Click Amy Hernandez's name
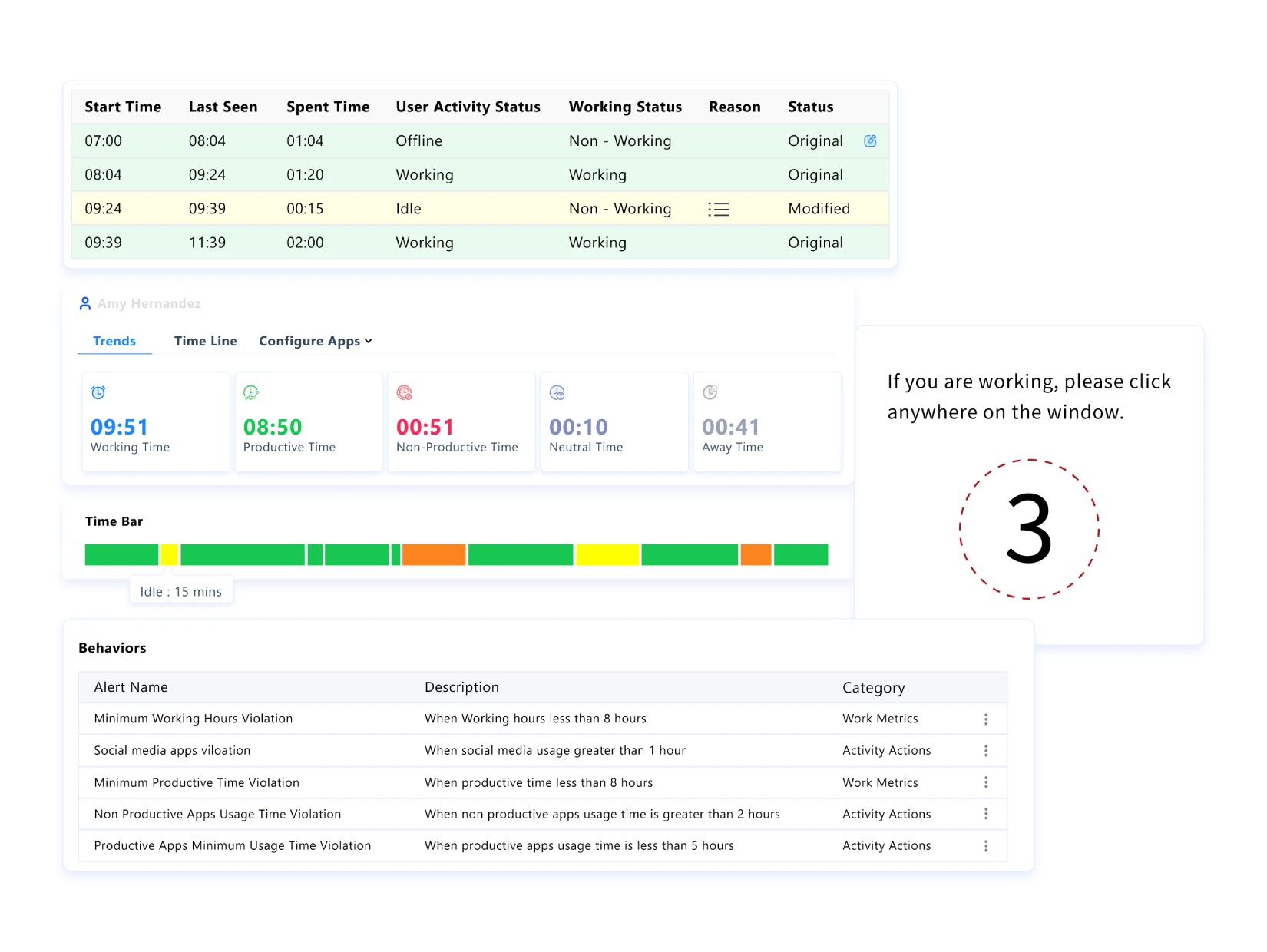The height and width of the screenshot is (952, 1267). [149, 303]
